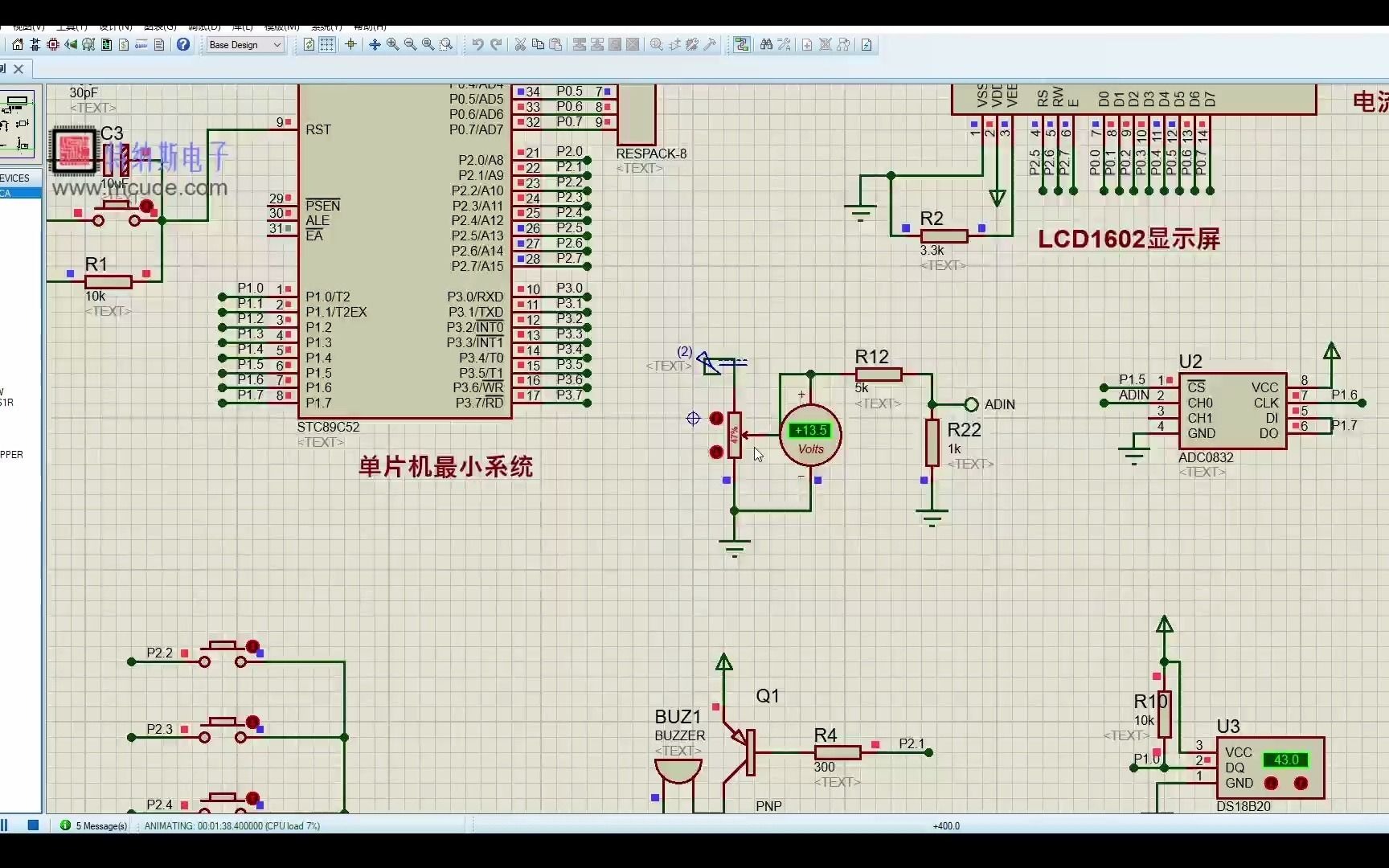Open the 5 Message(s) log link

(x=101, y=825)
